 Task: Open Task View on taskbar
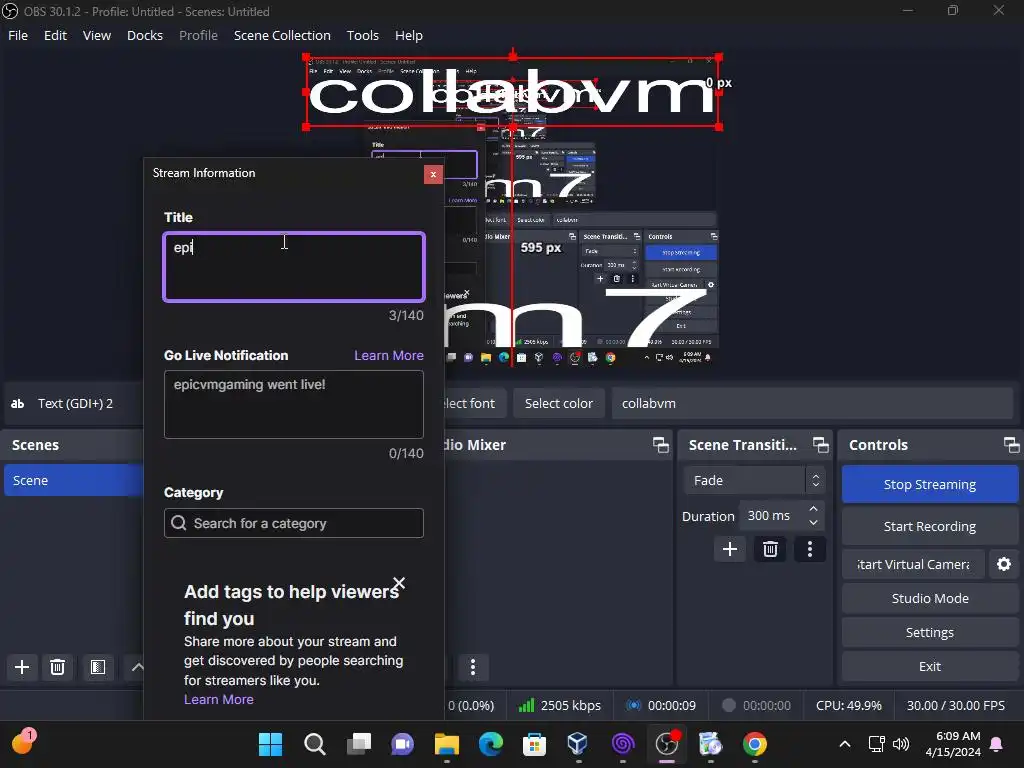(x=359, y=744)
